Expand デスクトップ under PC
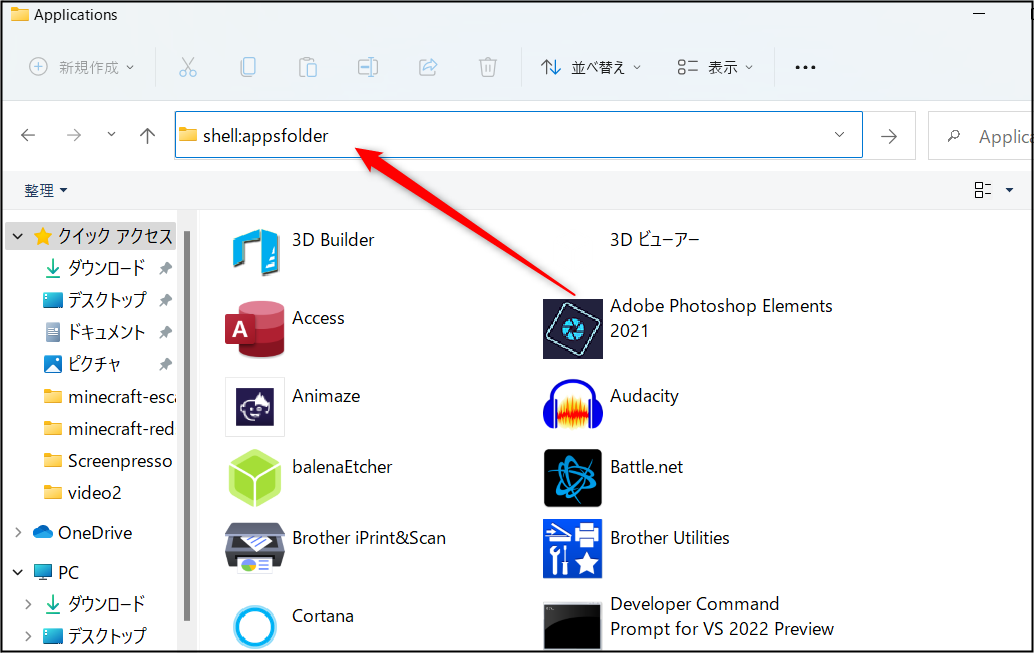The height and width of the screenshot is (653, 1034). (x=28, y=636)
